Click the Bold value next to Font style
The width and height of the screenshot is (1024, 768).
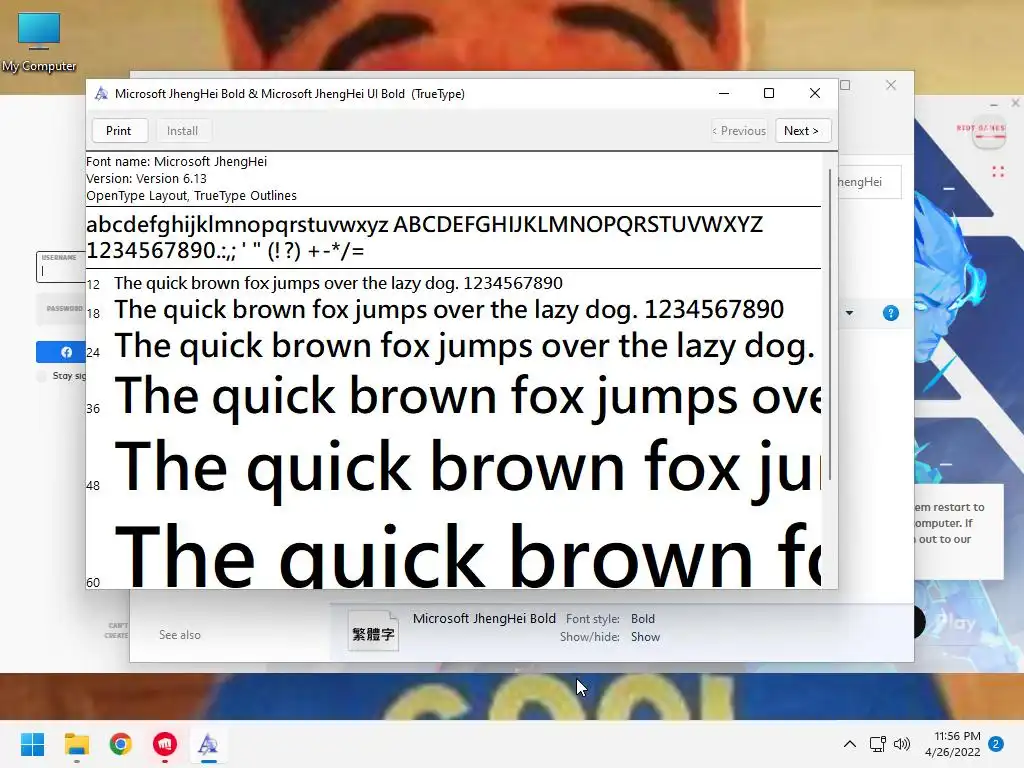click(x=643, y=618)
